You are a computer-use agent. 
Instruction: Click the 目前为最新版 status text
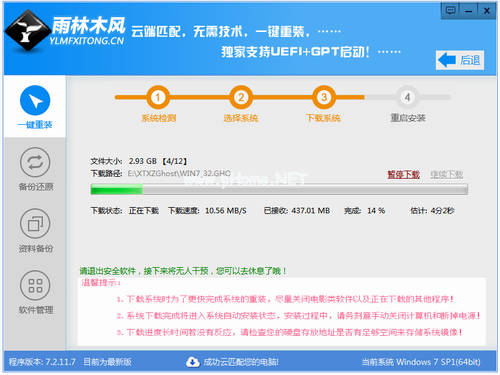coord(107,362)
